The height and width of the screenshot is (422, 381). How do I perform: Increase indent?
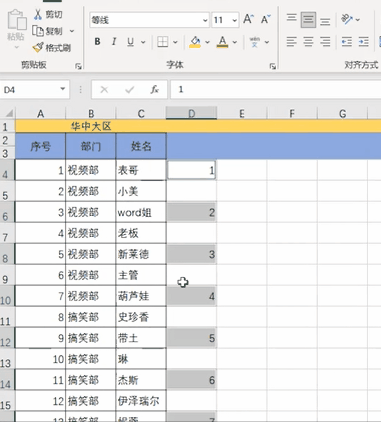(363, 42)
